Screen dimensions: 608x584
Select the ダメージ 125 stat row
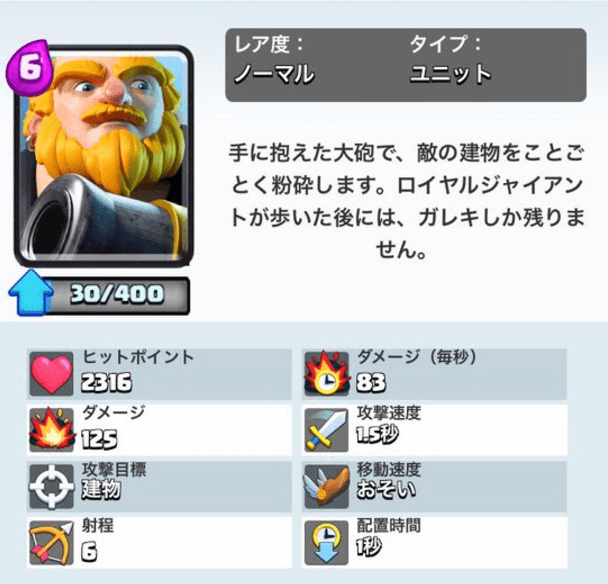pos(159,430)
